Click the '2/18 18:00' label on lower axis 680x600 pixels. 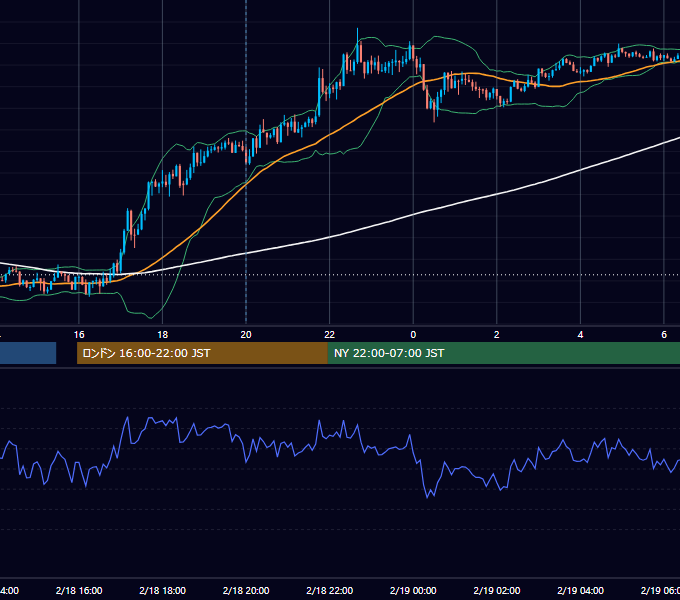[163, 590]
